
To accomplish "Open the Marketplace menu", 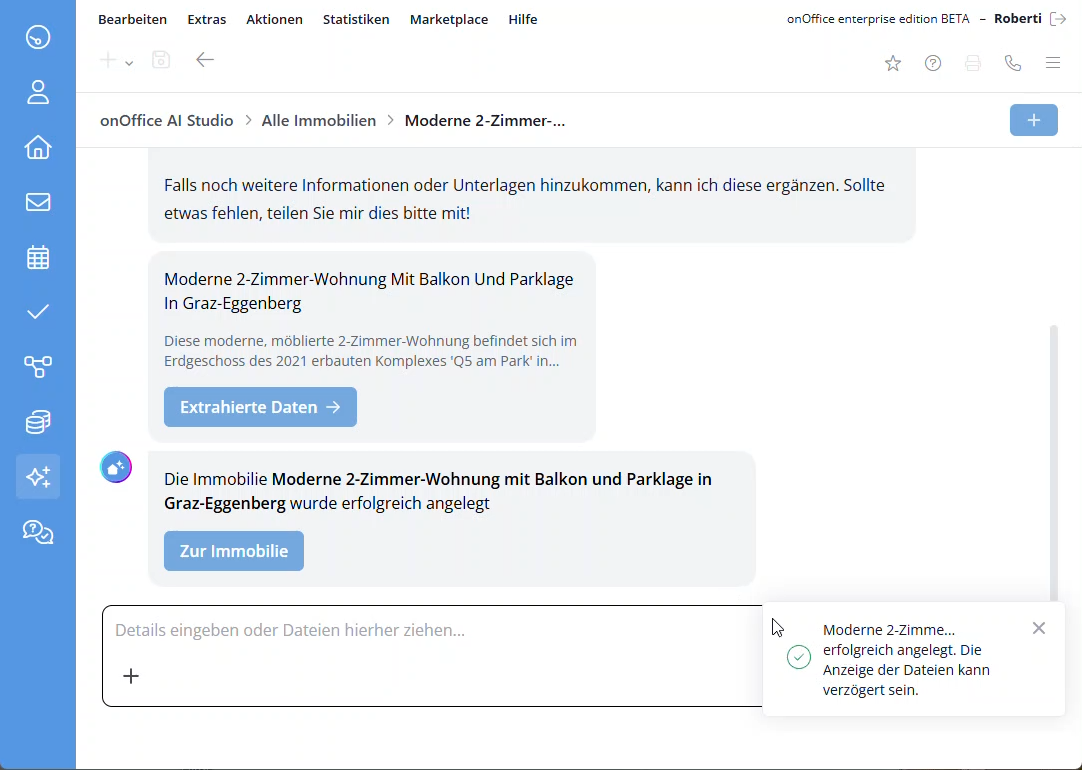I will click(448, 19).
